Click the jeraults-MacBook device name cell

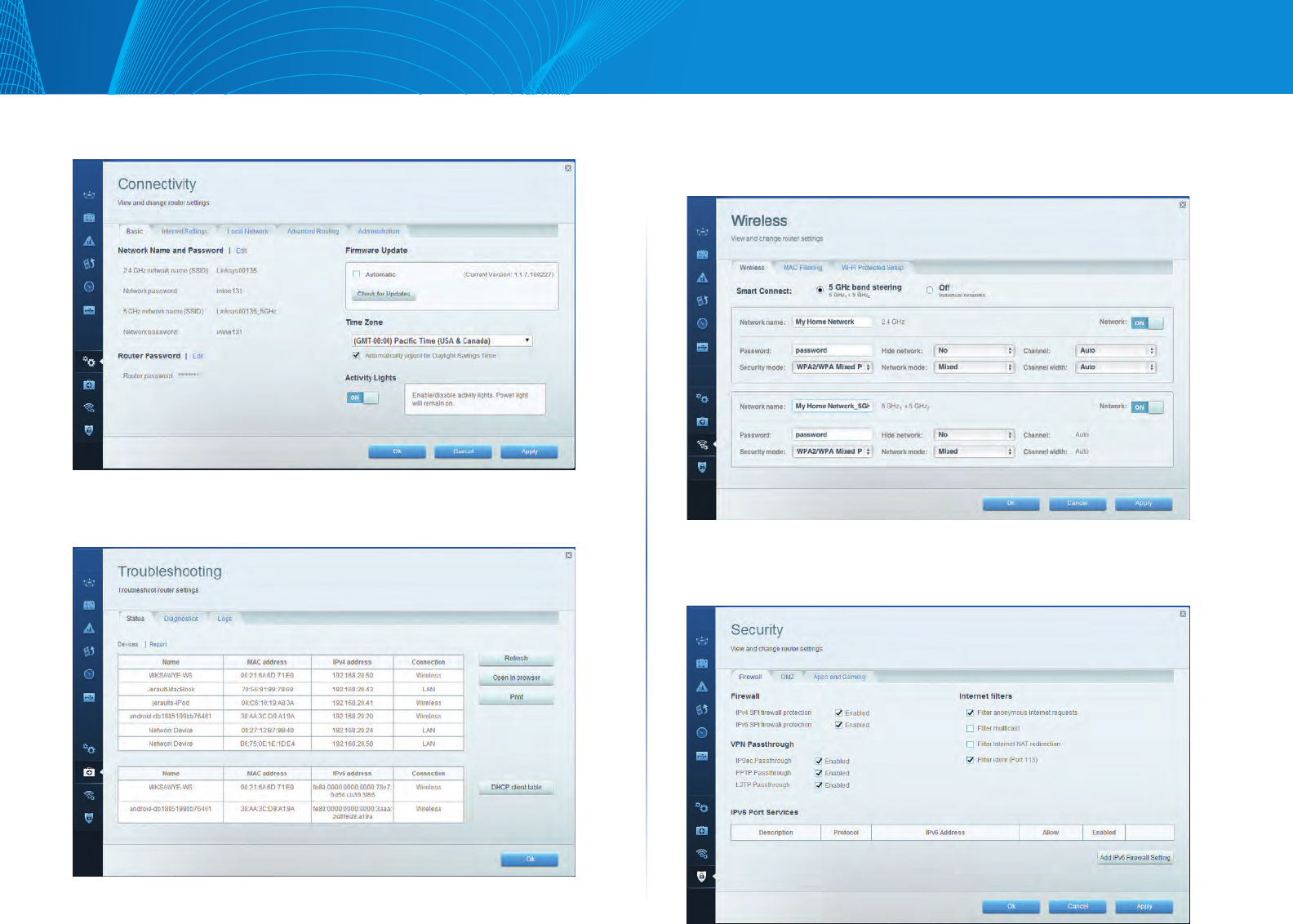171,689
